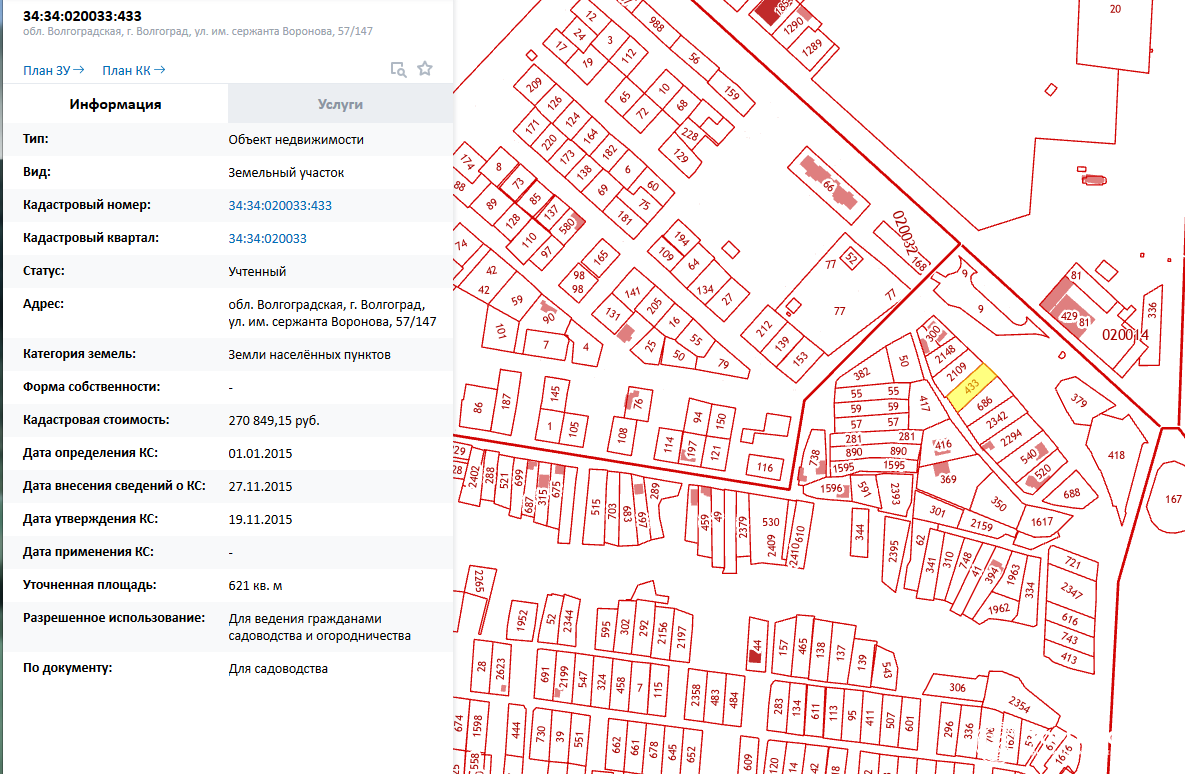Select parcel 530 on the map
This screenshot has width=1185, height=774.
(770, 522)
